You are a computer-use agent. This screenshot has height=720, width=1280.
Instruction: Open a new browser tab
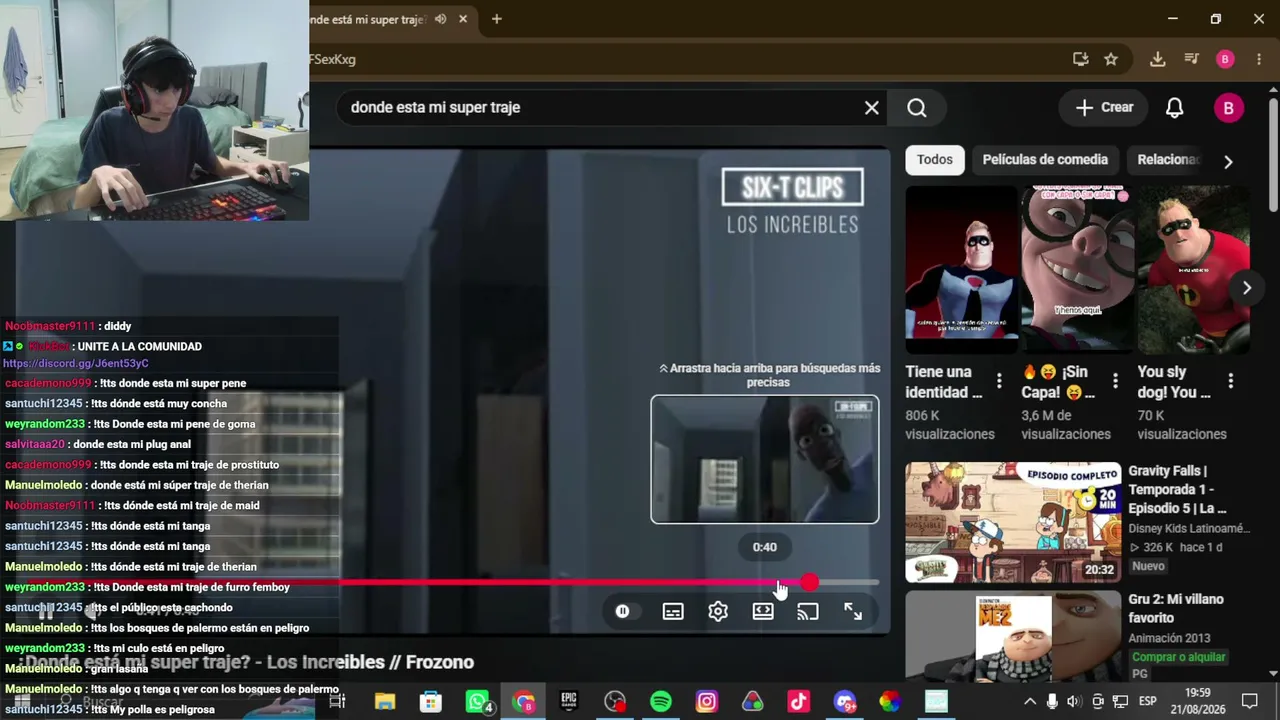pos(496,19)
